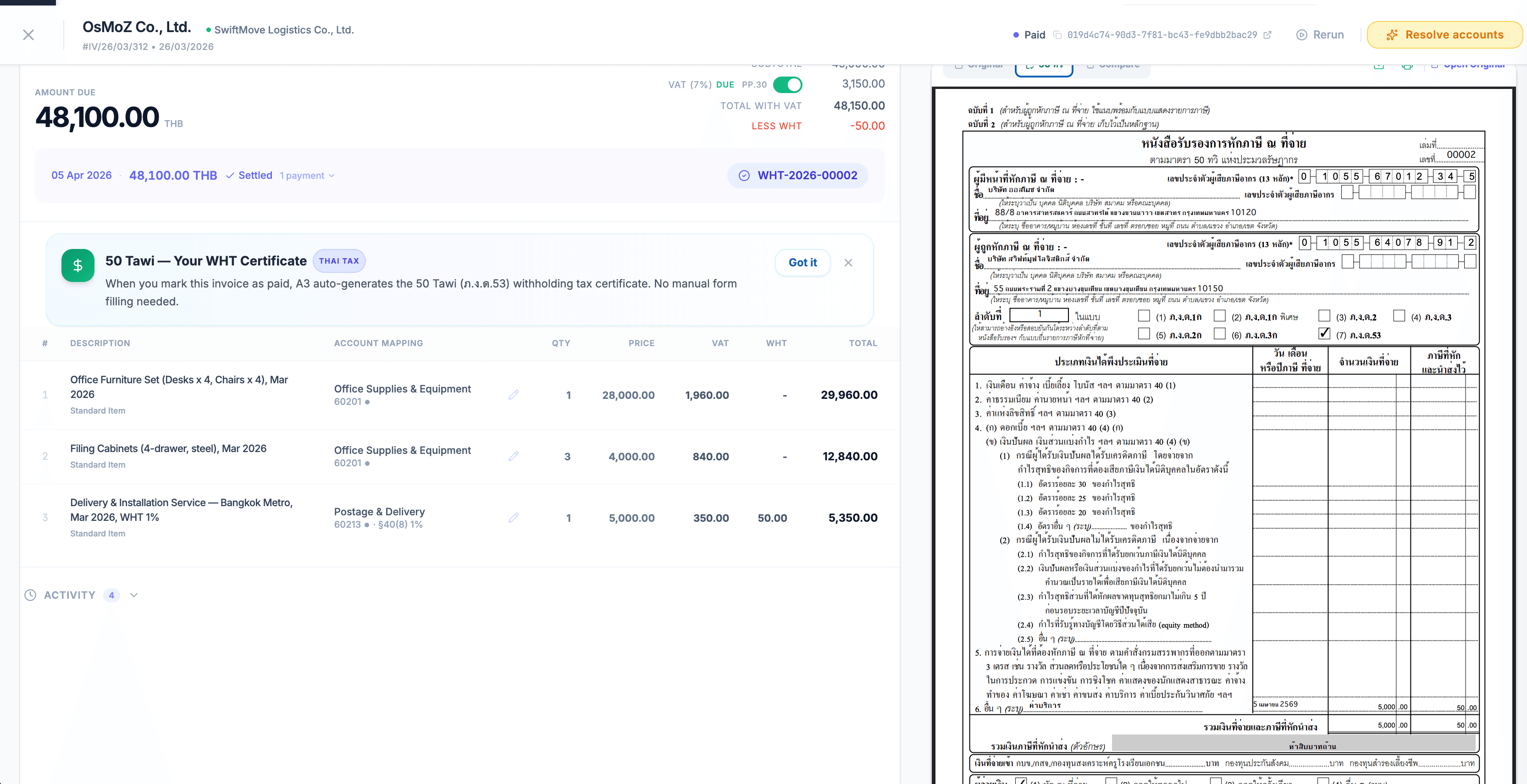This screenshot has height=784, width=1527.
Task: Click the Activity clock icon
Action: [30, 595]
